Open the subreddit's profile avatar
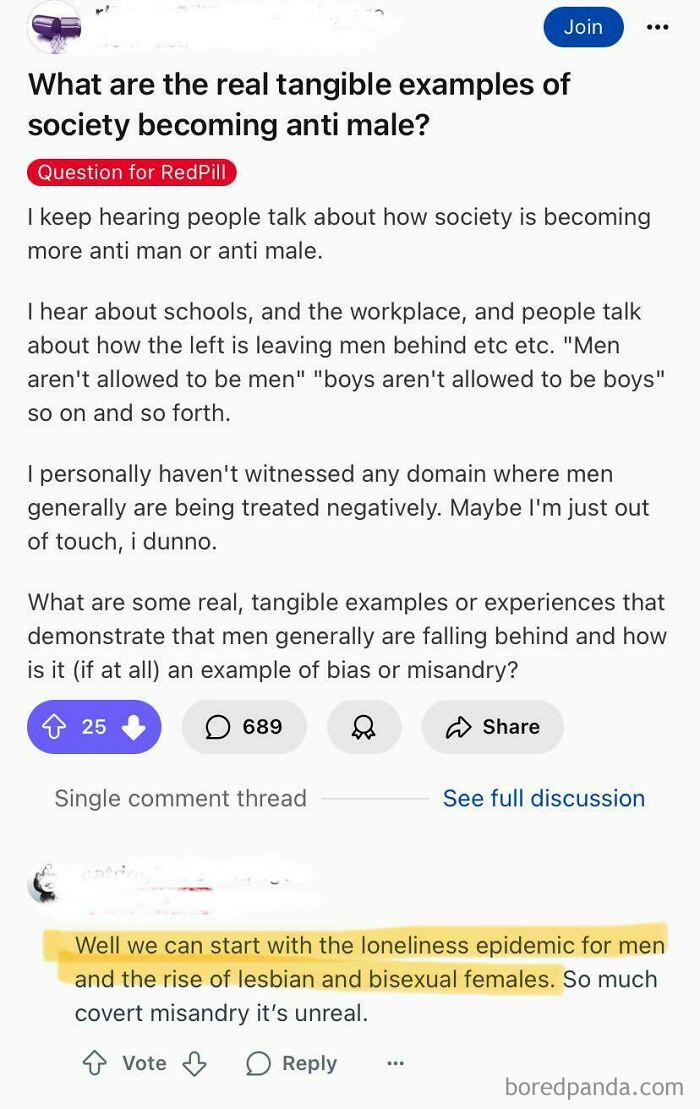Image resolution: width=700 pixels, height=1109 pixels. pyautogui.click(x=55, y=27)
